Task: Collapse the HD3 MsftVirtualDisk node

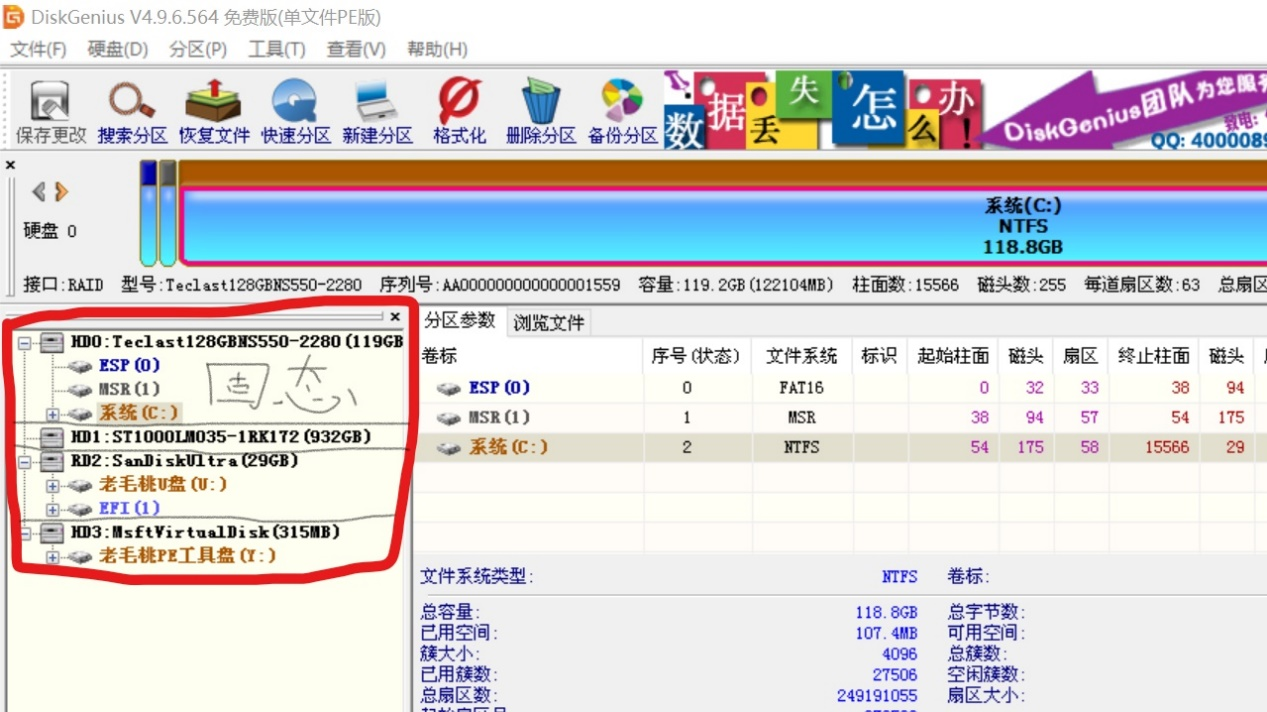Action: coord(26,532)
